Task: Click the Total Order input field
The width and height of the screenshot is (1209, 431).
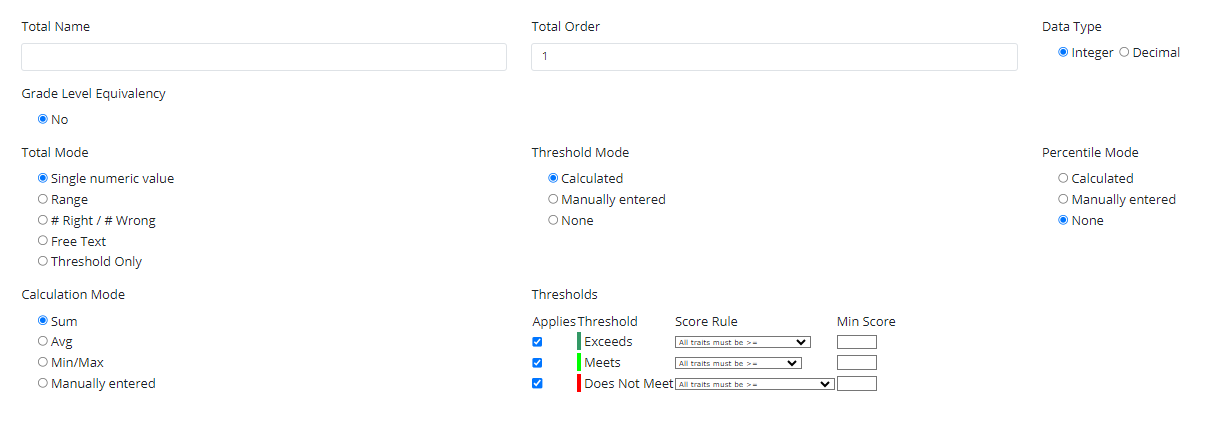Action: [774, 57]
